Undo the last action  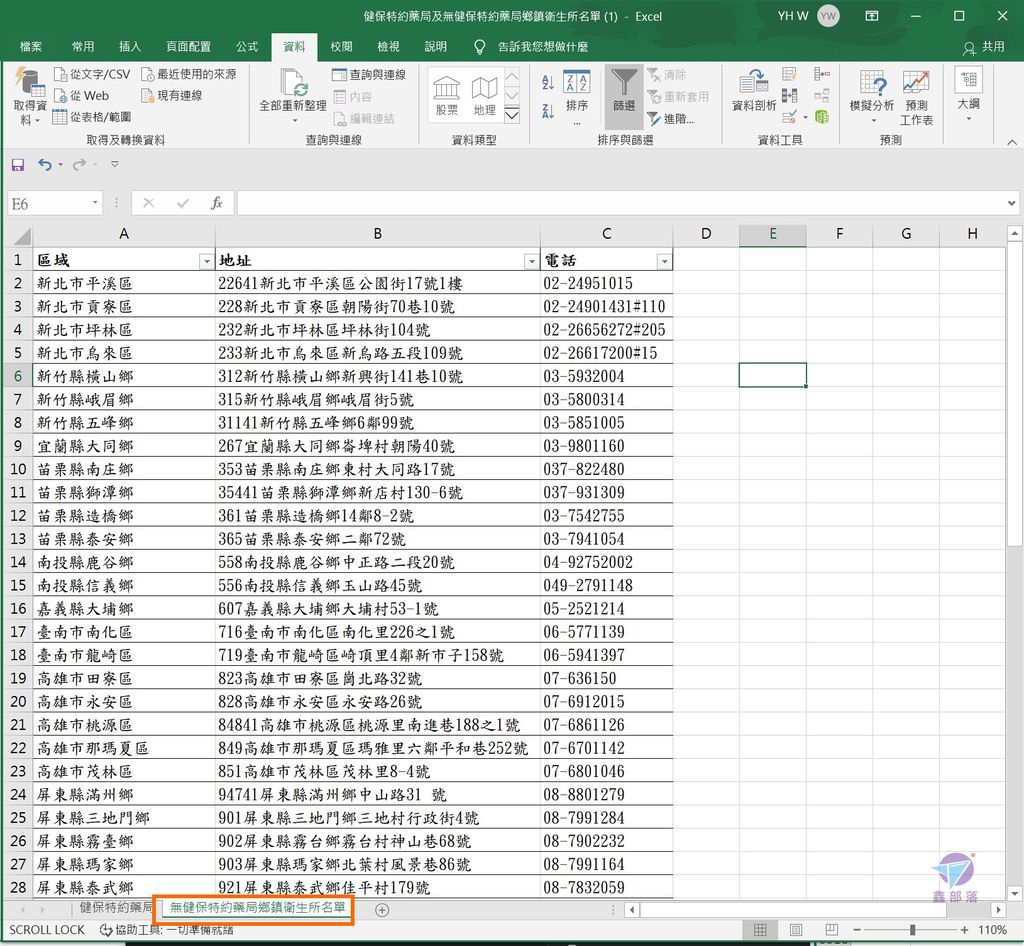[44, 165]
